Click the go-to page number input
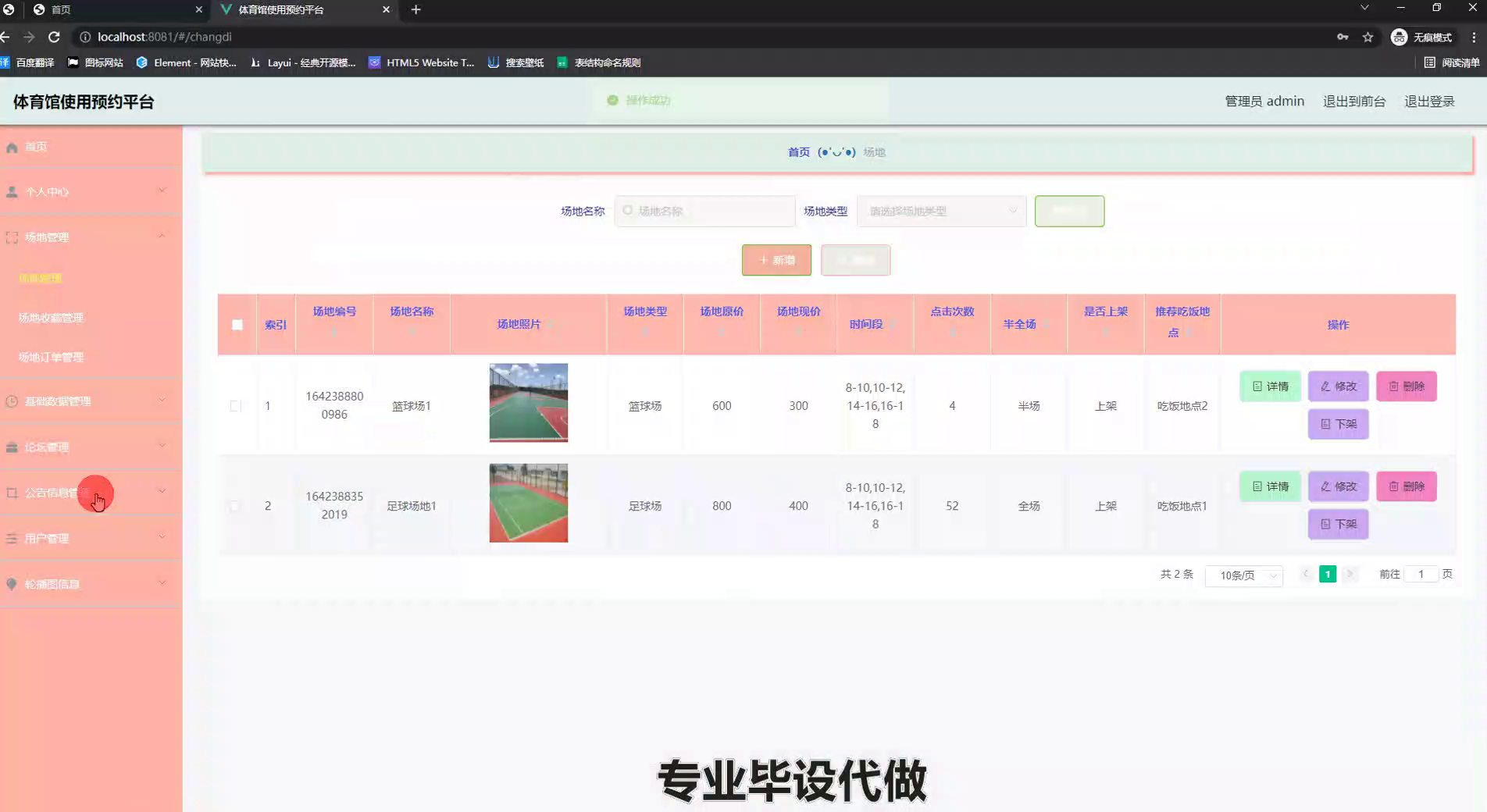 [1421, 574]
